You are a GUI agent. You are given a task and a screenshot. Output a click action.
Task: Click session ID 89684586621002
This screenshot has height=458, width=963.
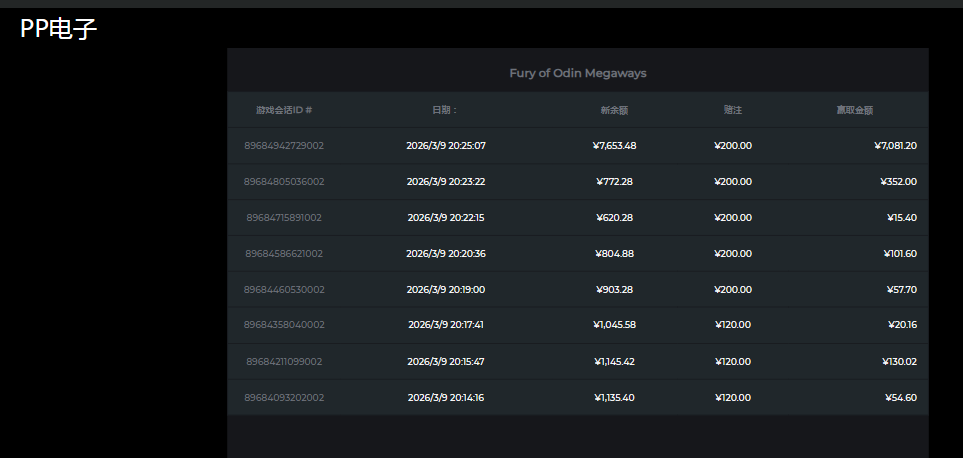(284, 254)
